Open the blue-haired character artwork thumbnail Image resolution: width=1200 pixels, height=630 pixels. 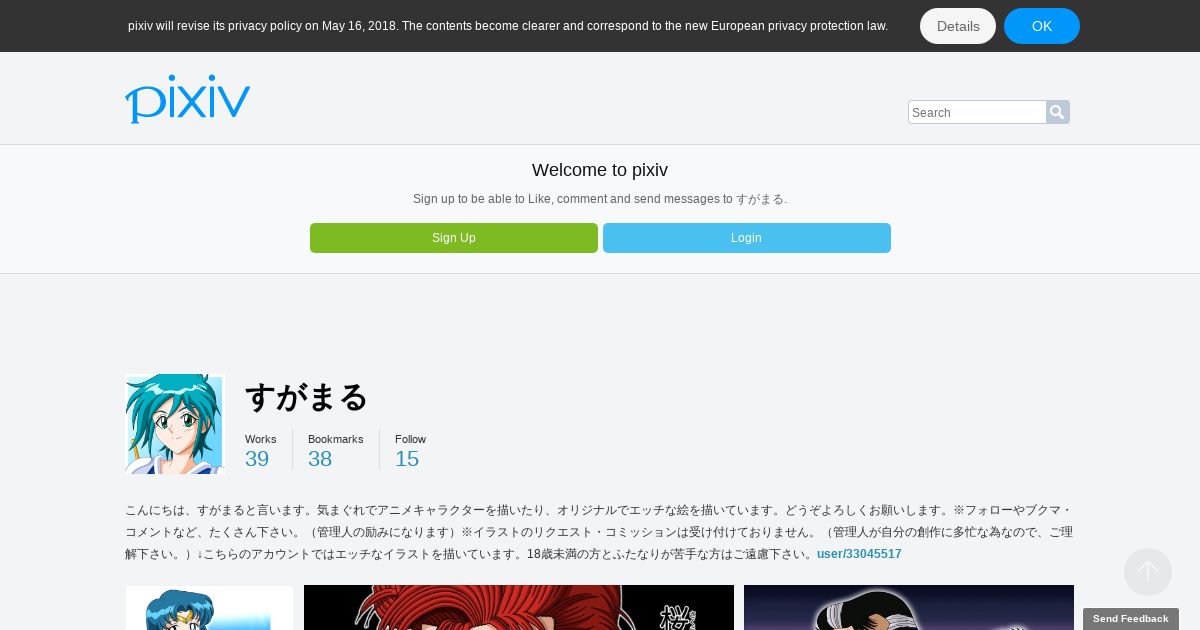pyautogui.click(x=210, y=608)
